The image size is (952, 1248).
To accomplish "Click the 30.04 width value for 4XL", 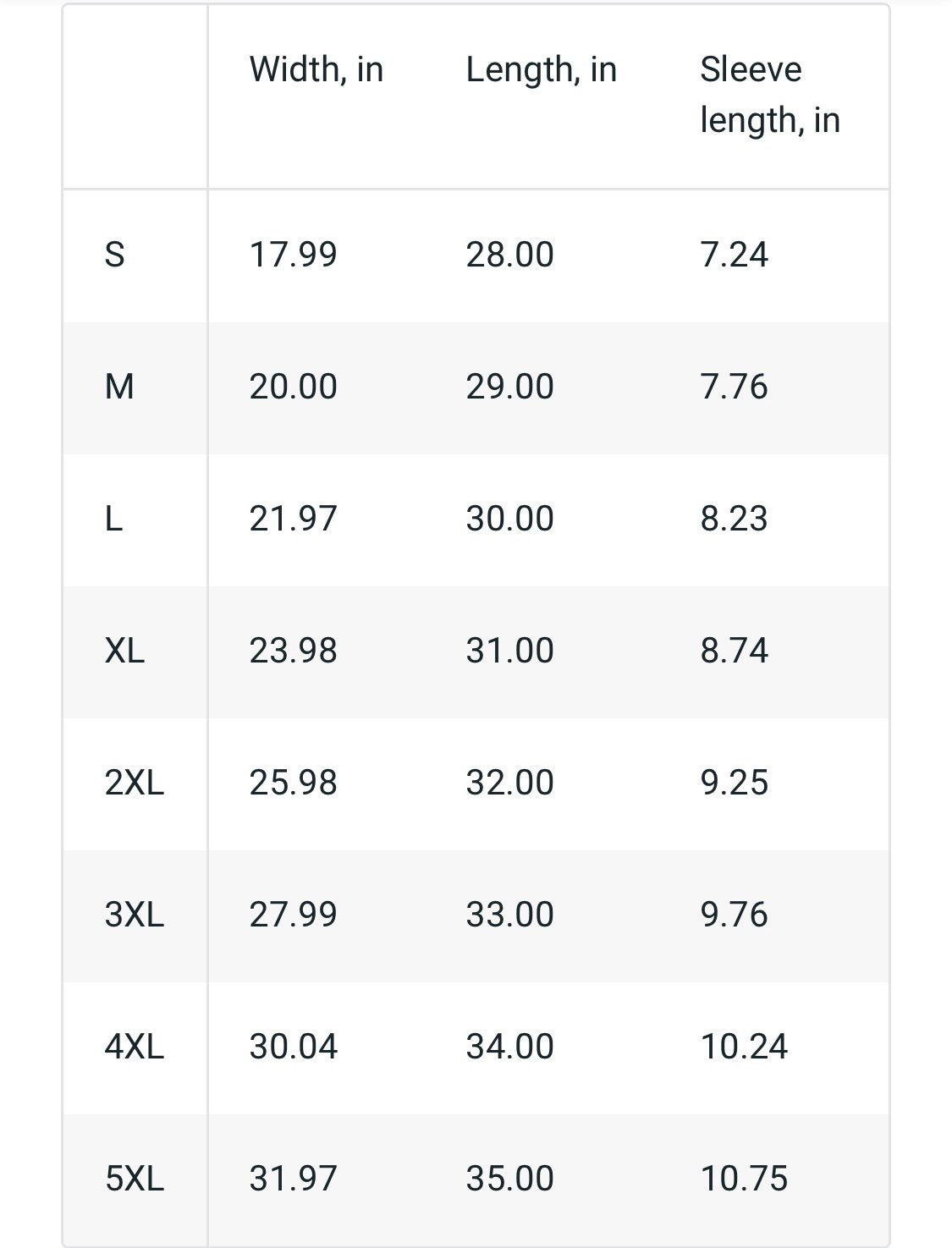I will tap(293, 1047).
